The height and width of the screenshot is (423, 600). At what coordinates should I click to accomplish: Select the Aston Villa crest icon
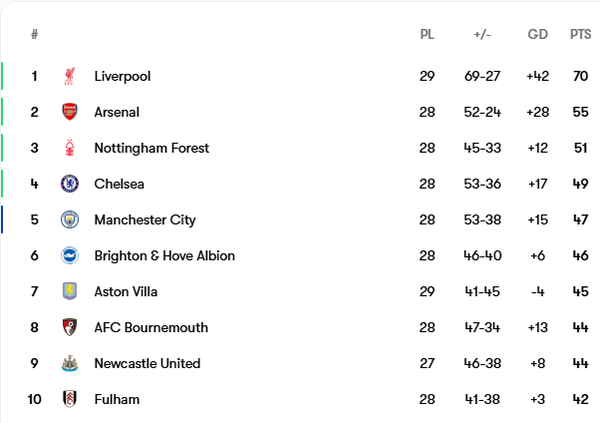coord(70,291)
